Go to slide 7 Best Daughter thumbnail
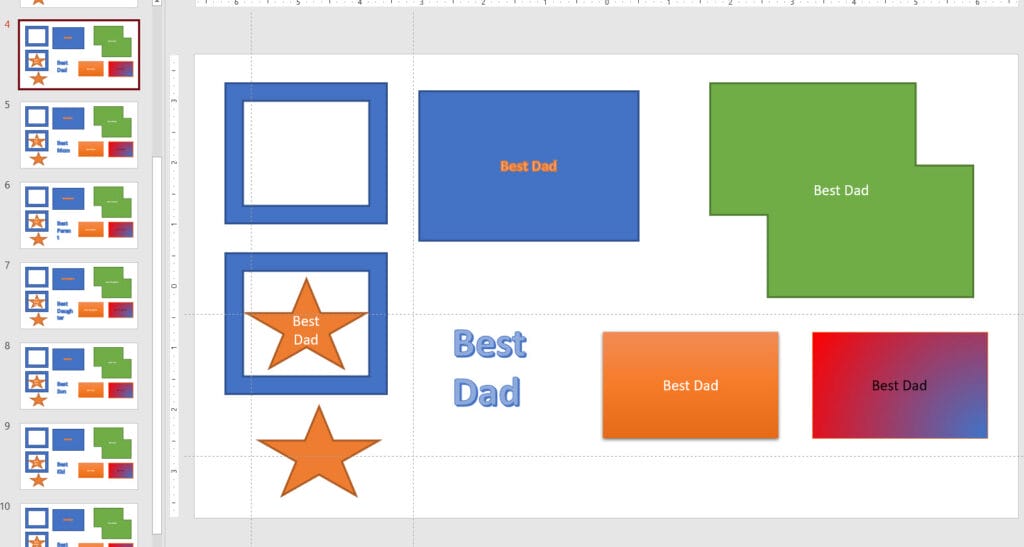The image size is (1024, 547). [x=79, y=296]
